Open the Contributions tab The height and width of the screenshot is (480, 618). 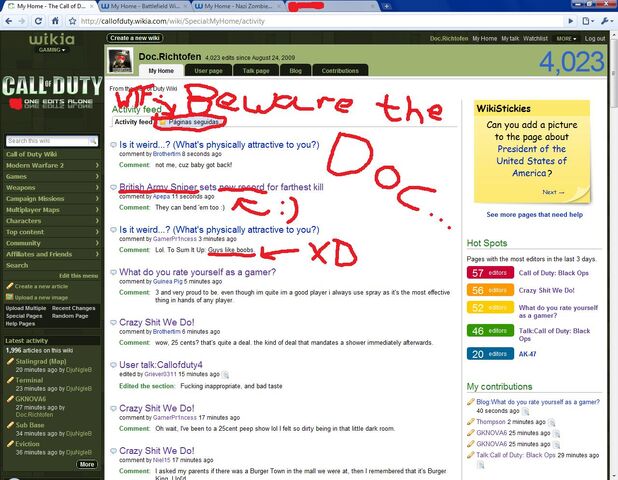coord(340,71)
